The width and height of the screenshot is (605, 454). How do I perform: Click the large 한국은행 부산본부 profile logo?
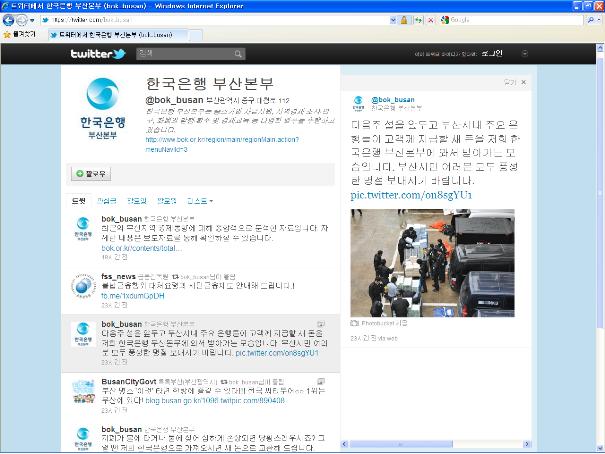tap(103, 108)
